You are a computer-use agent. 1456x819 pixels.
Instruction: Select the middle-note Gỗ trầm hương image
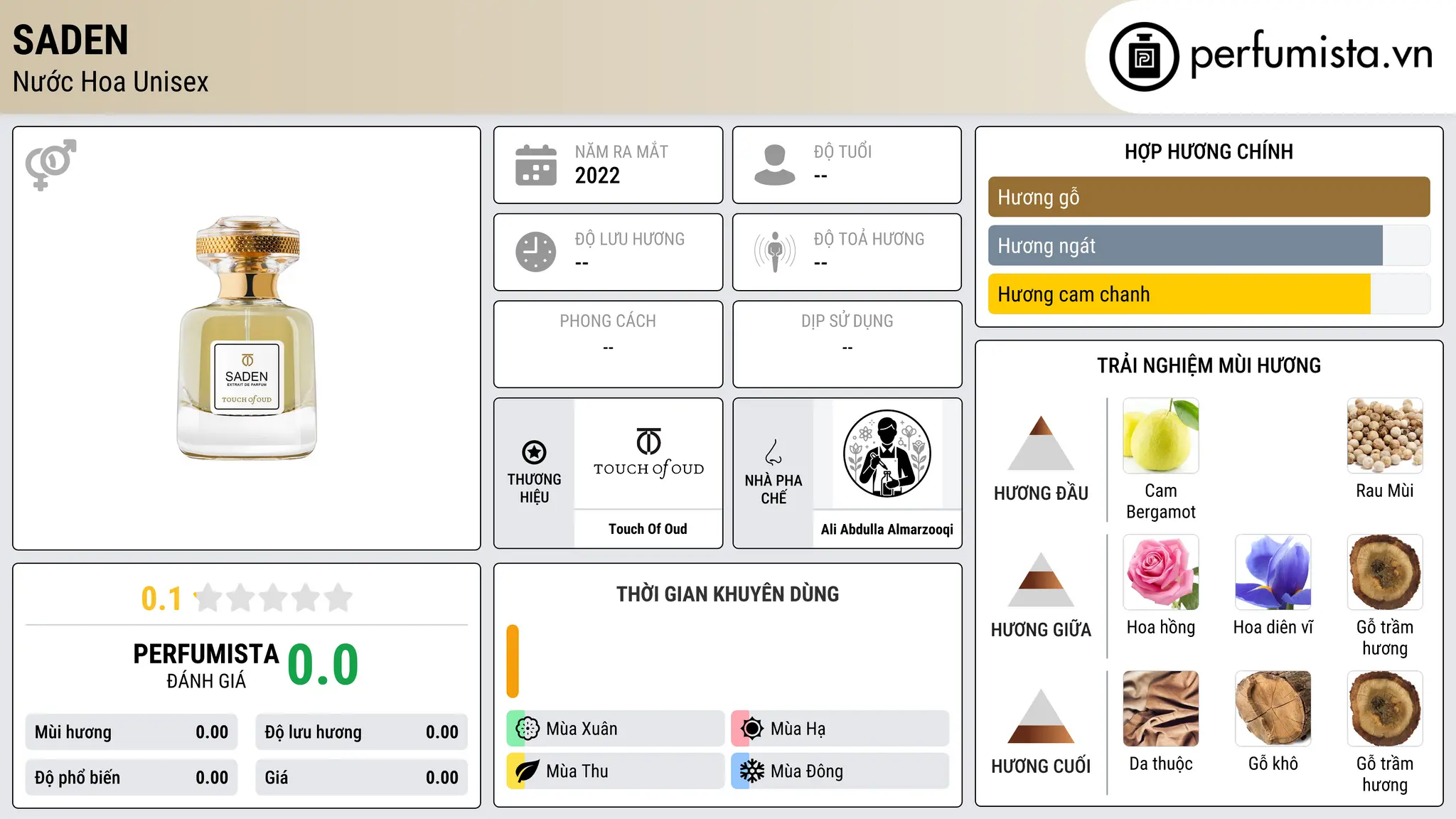pyautogui.click(x=1385, y=572)
